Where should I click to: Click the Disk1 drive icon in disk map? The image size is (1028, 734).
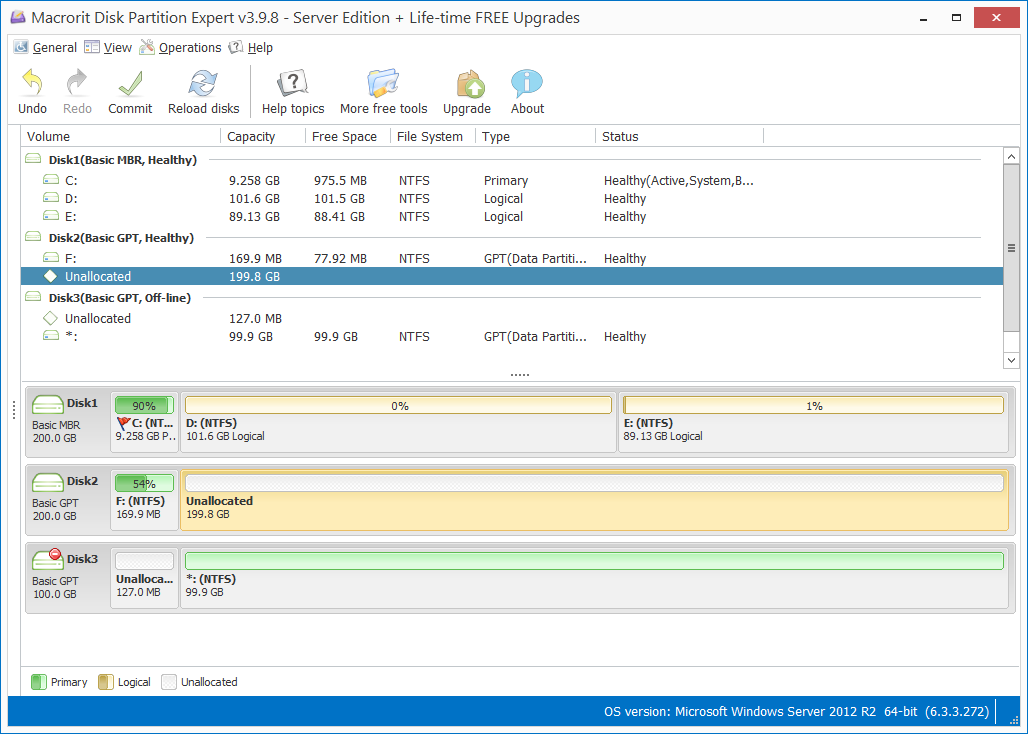47,404
